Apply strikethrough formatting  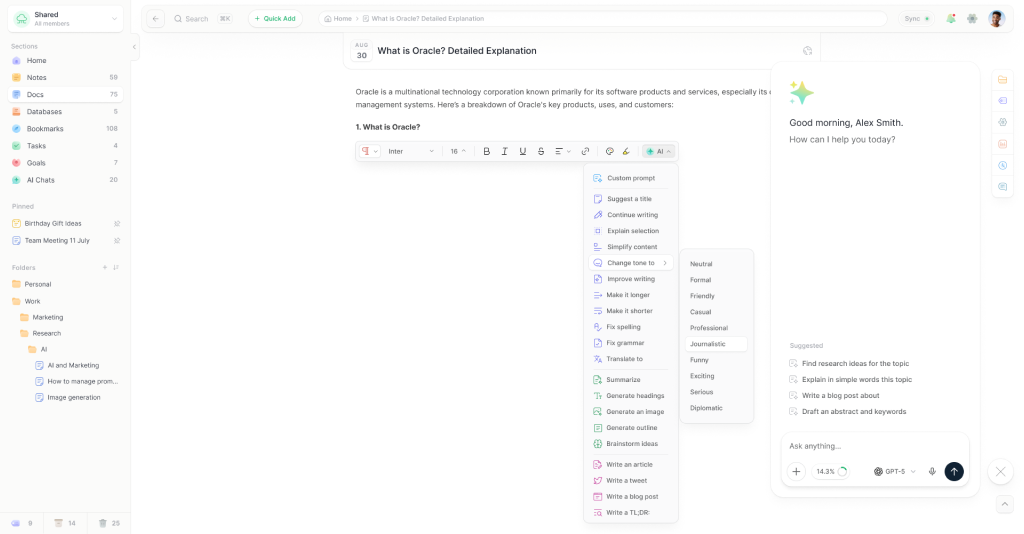541,151
